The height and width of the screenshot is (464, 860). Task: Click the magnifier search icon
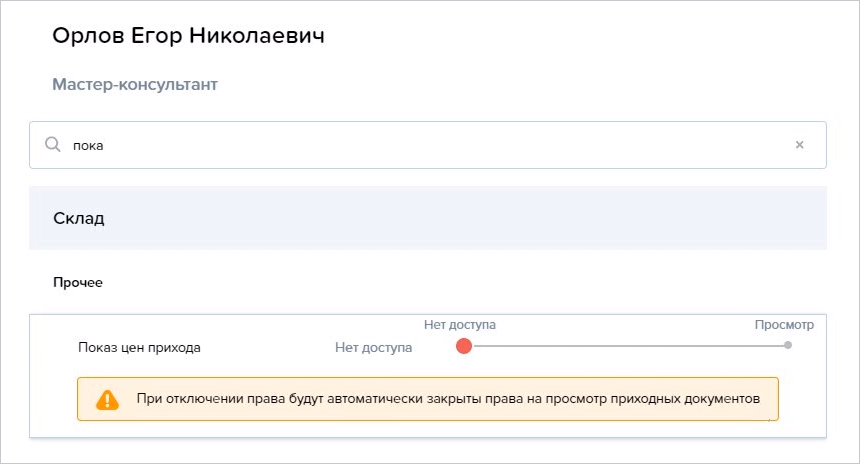click(53, 145)
